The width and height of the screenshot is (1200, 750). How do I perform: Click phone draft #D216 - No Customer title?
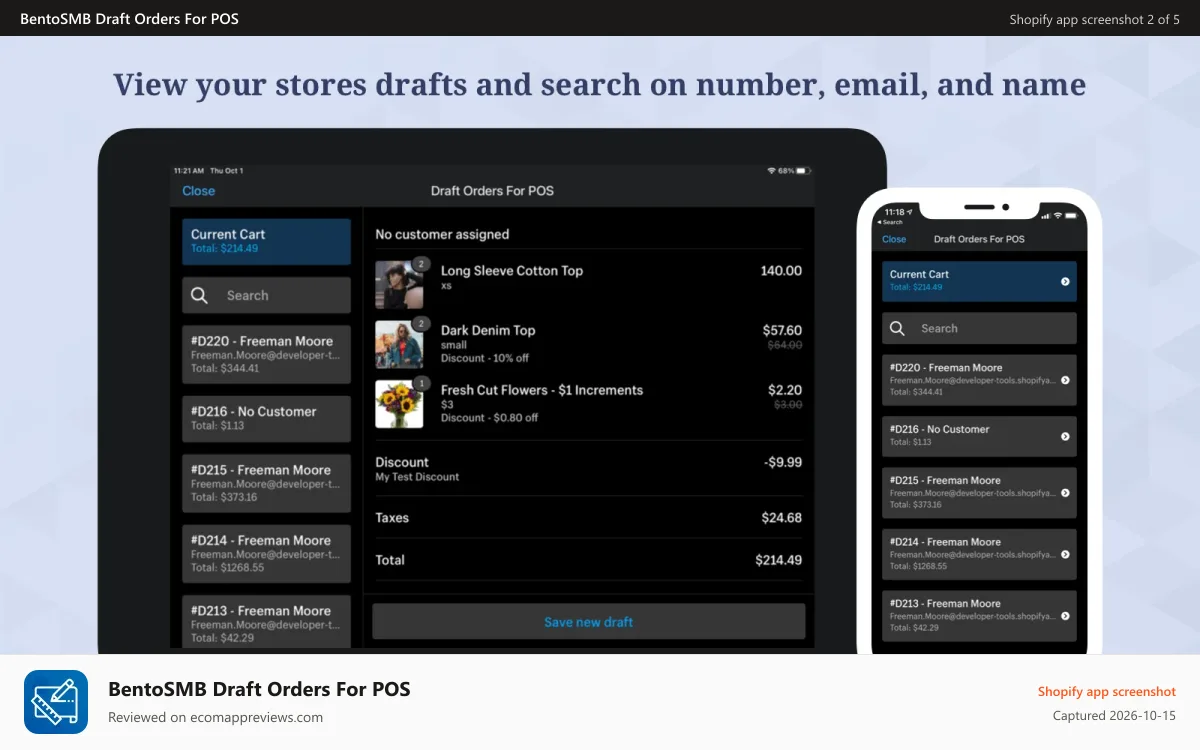[x=940, y=429]
